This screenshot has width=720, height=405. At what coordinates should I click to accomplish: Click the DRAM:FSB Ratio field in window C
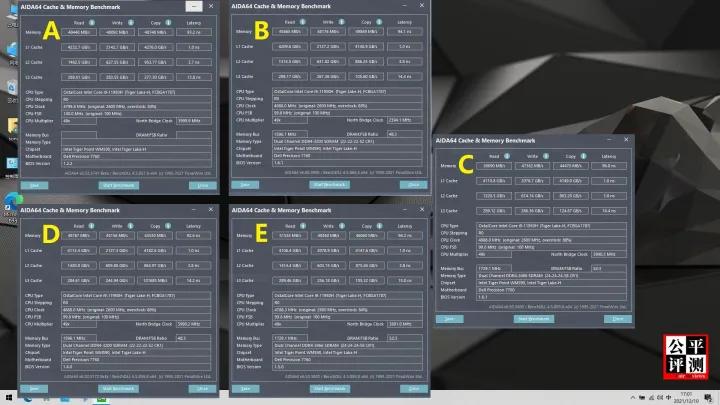tap(609, 268)
